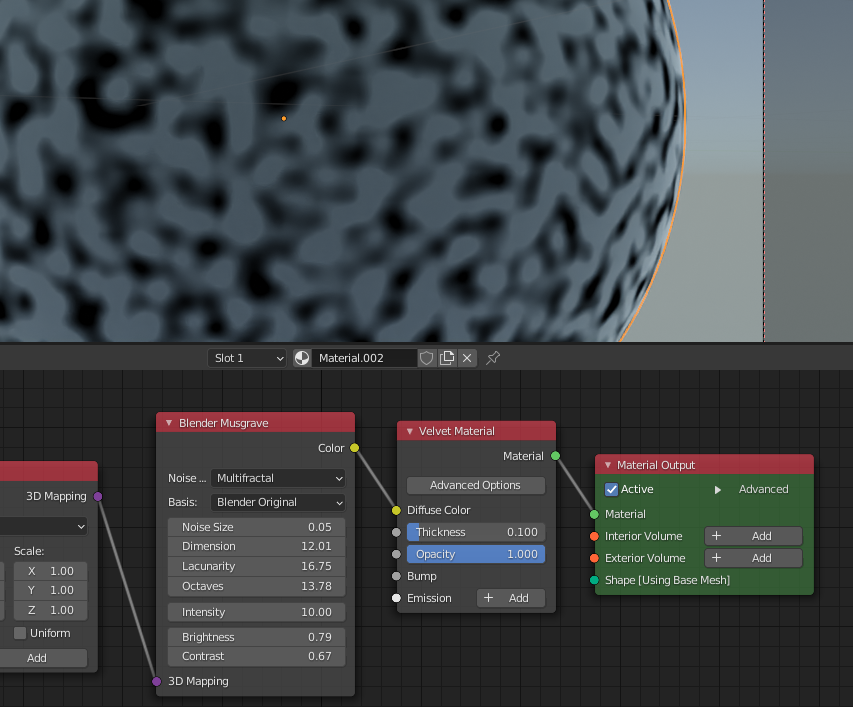The image size is (853, 707).
Task: Click the duplicate material icon
Action: click(447, 358)
